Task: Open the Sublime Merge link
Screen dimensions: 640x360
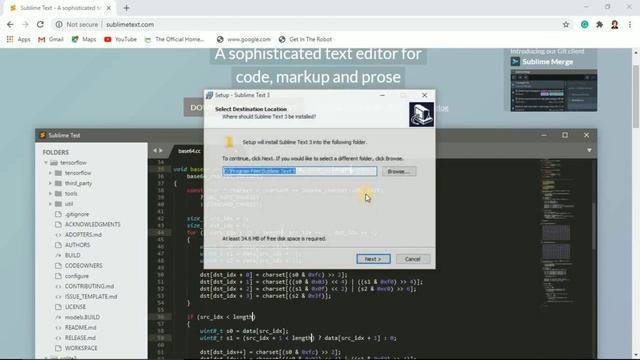Action: click(x=547, y=62)
